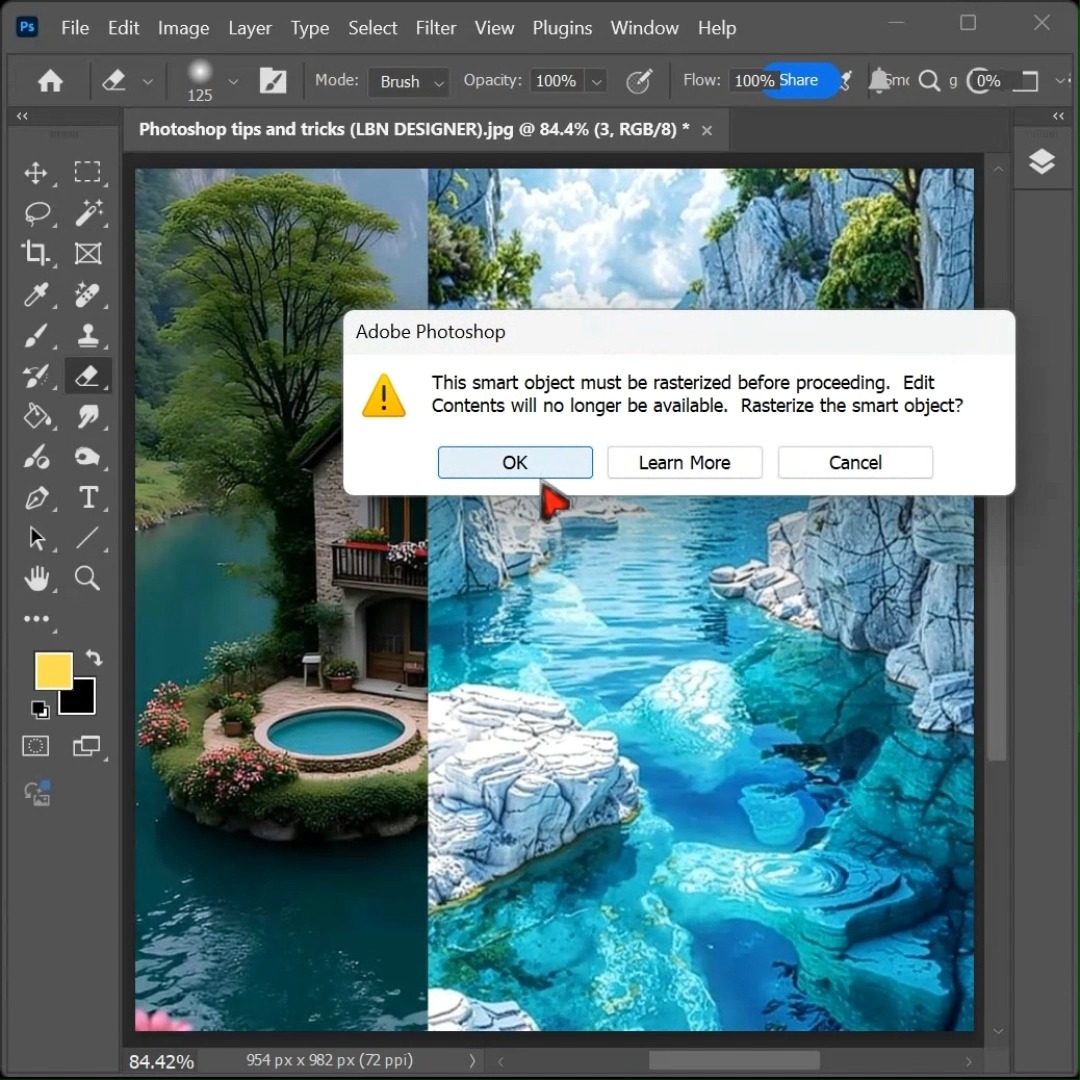Select the Path Selection tool
Viewport: 1080px width, 1080px height.
point(36,538)
